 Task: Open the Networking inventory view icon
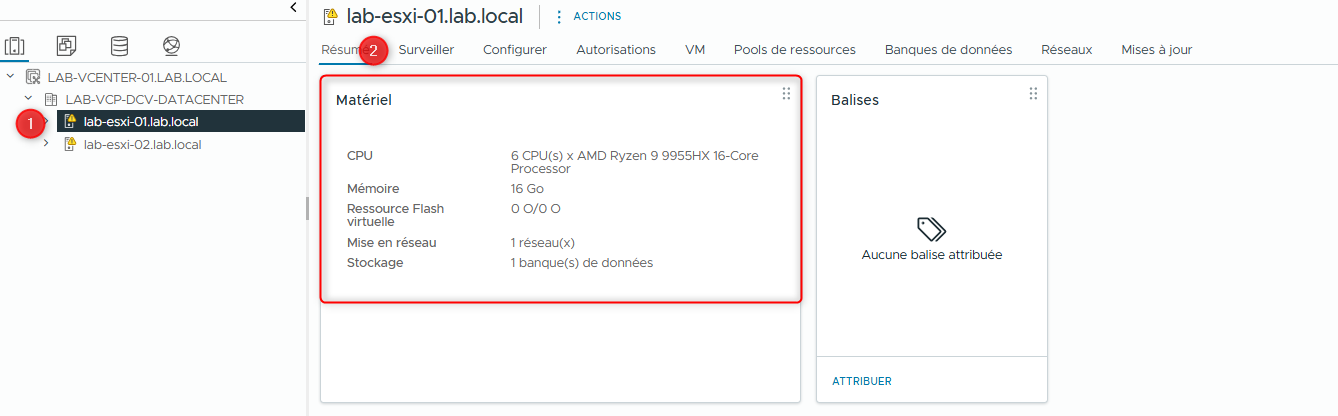pos(171,46)
